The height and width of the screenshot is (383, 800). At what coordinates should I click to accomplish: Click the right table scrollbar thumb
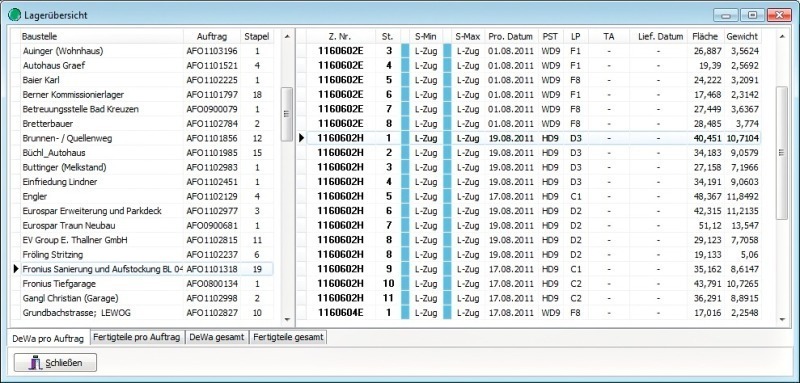click(x=782, y=152)
